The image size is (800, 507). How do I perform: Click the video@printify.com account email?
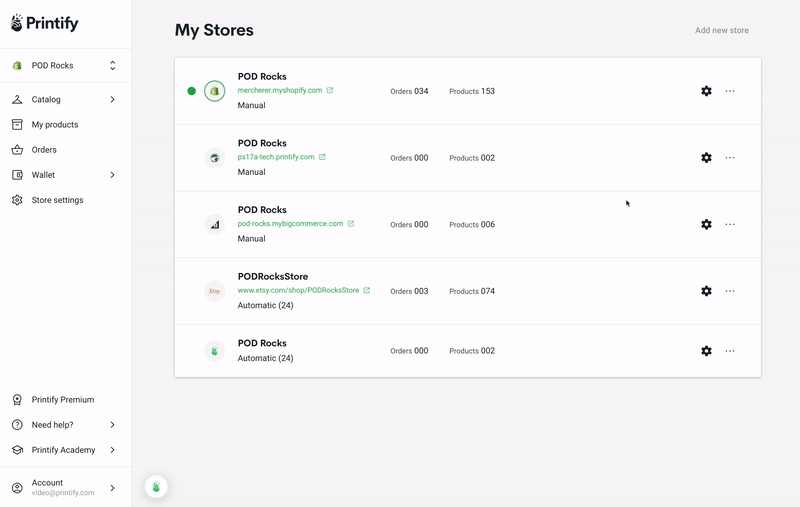pos(63,493)
